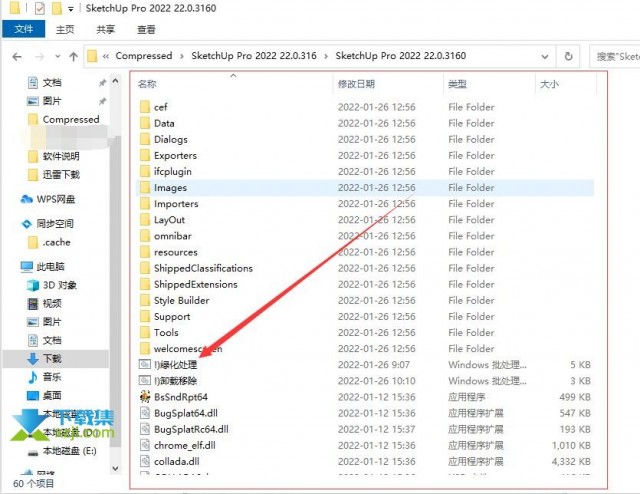The image size is (640, 494).
Task: Switch to the 共享 ribbon tab
Action: [x=105, y=29]
